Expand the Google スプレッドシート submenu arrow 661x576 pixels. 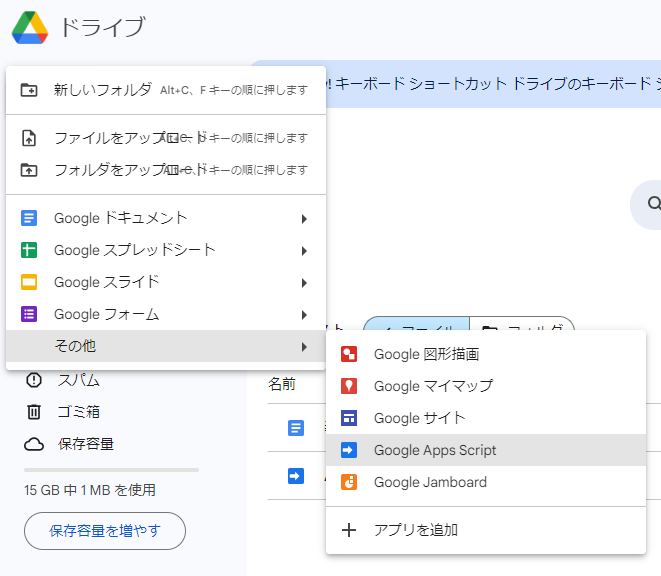click(x=303, y=250)
